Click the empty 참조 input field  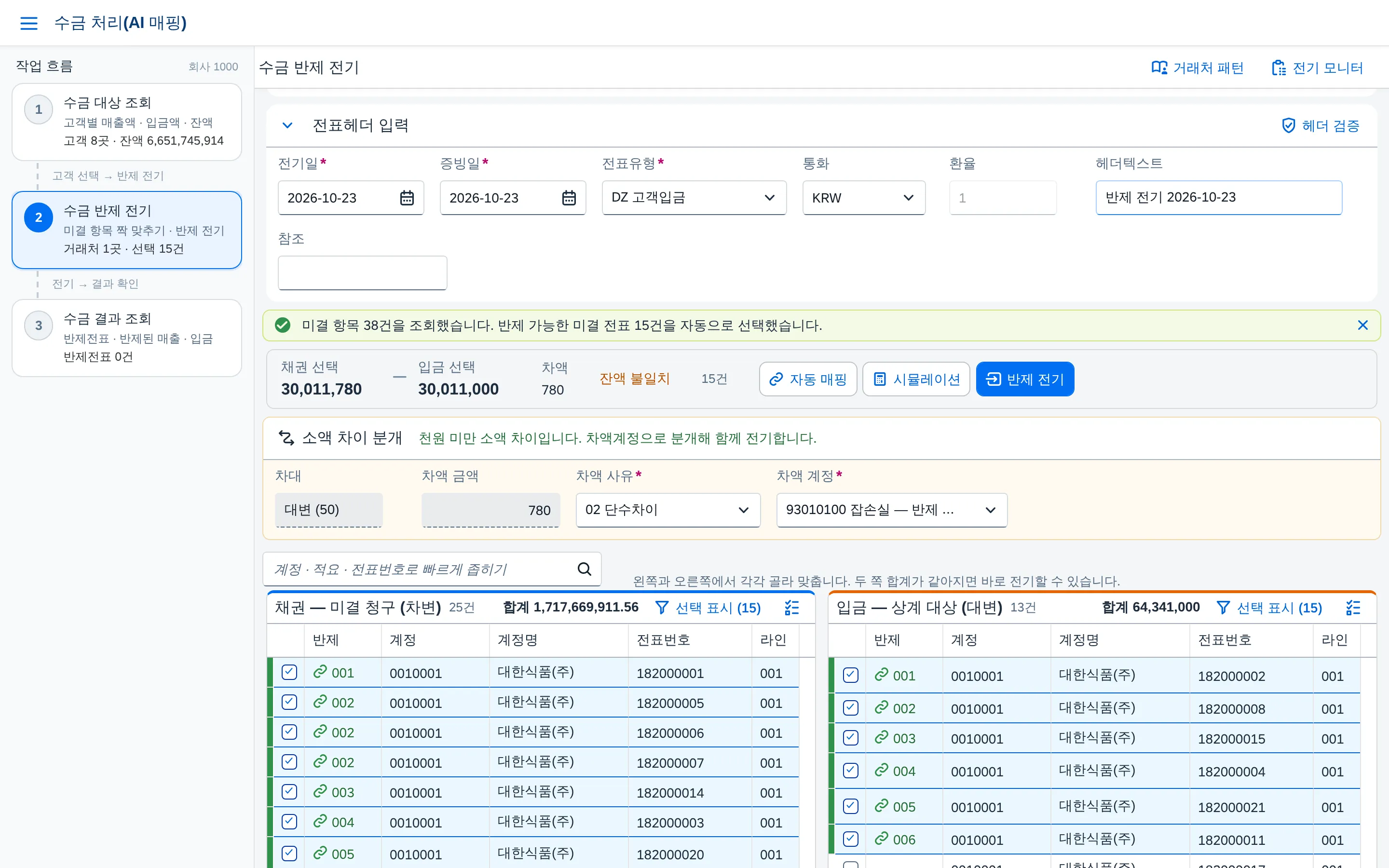[x=362, y=272]
